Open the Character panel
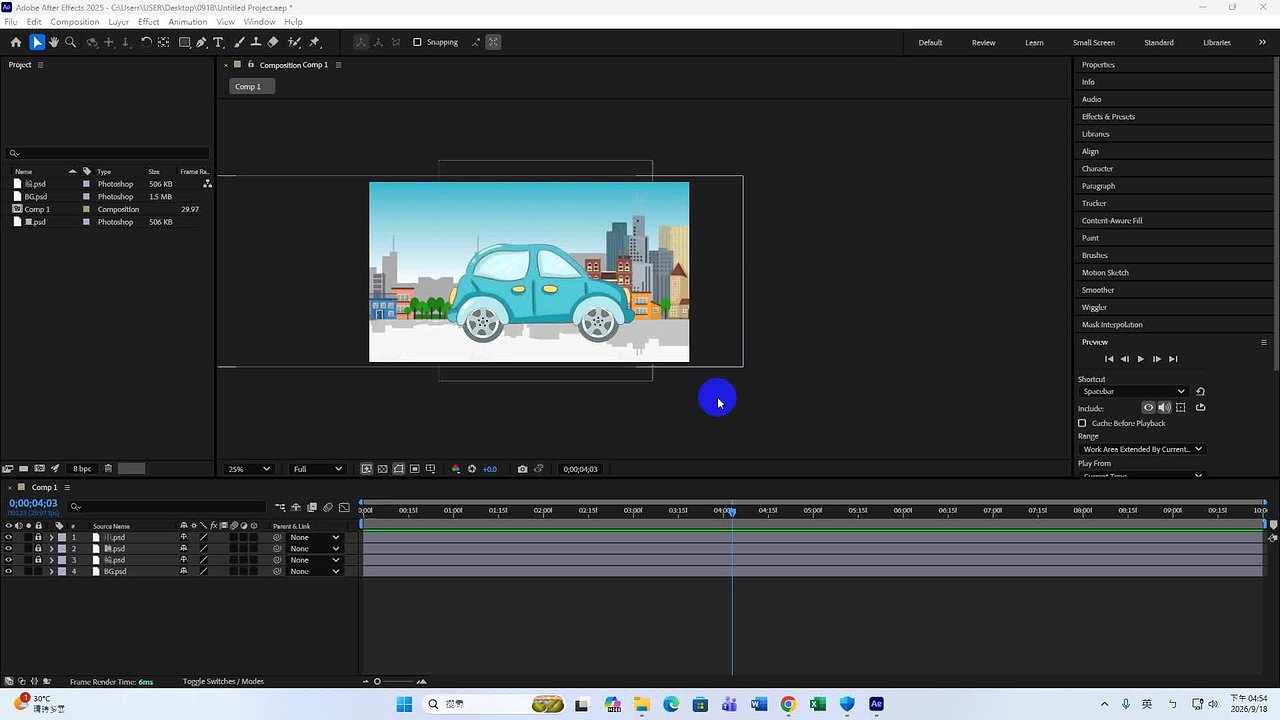 click(x=1097, y=168)
